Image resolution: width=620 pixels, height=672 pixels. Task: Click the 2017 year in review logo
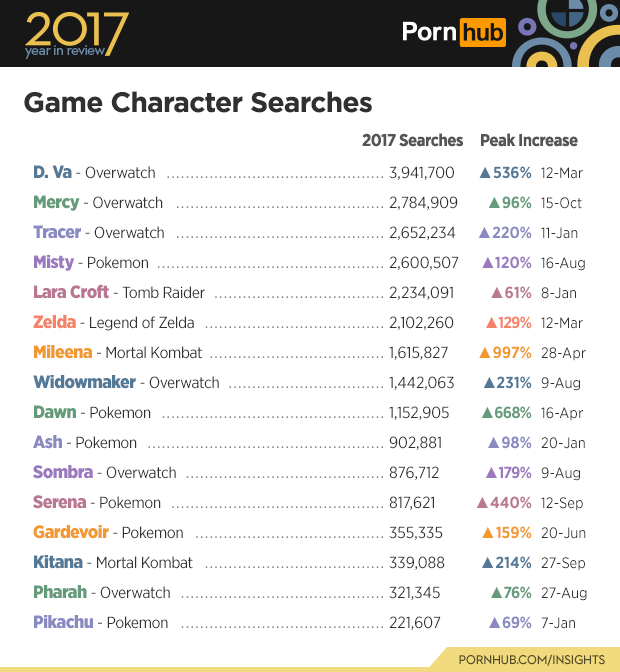click(x=75, y=34)
